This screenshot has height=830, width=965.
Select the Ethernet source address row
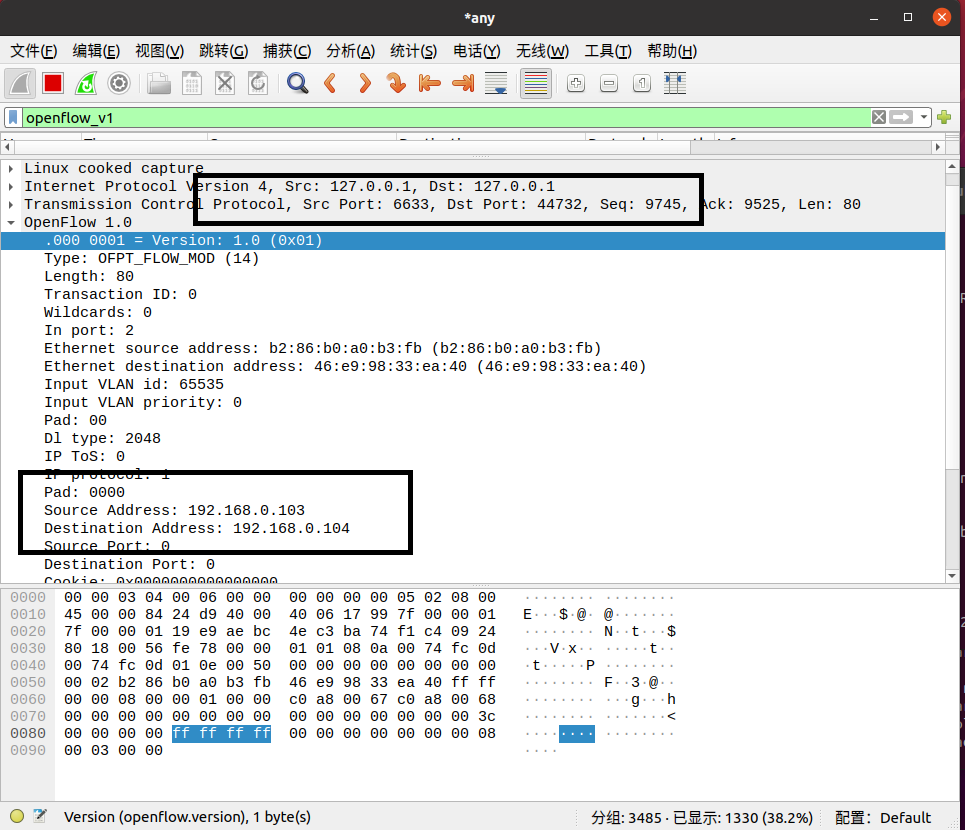[473, 348]
